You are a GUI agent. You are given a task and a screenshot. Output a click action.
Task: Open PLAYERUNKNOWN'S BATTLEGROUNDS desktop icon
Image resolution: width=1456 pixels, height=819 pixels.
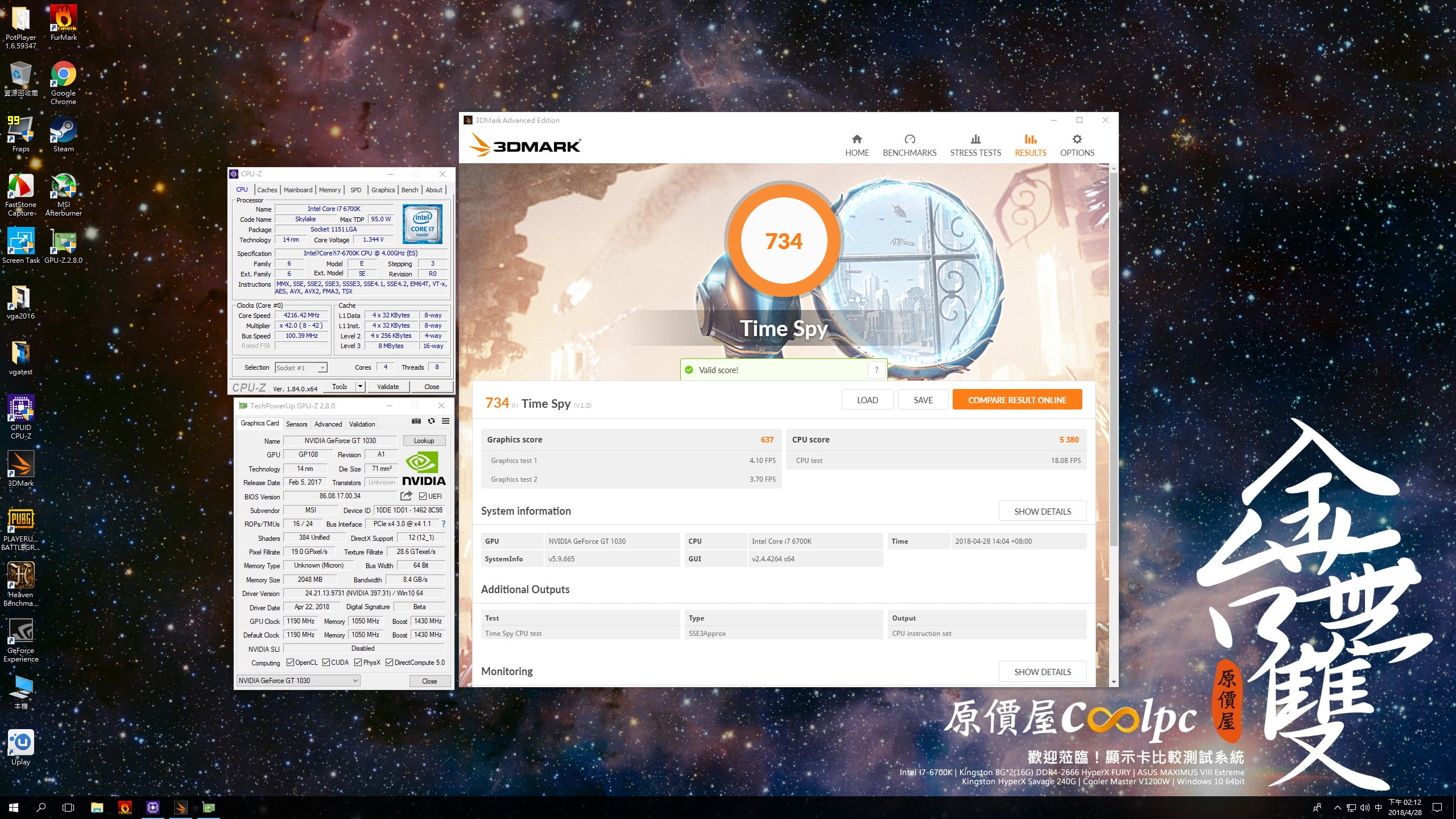click(20, 529)
